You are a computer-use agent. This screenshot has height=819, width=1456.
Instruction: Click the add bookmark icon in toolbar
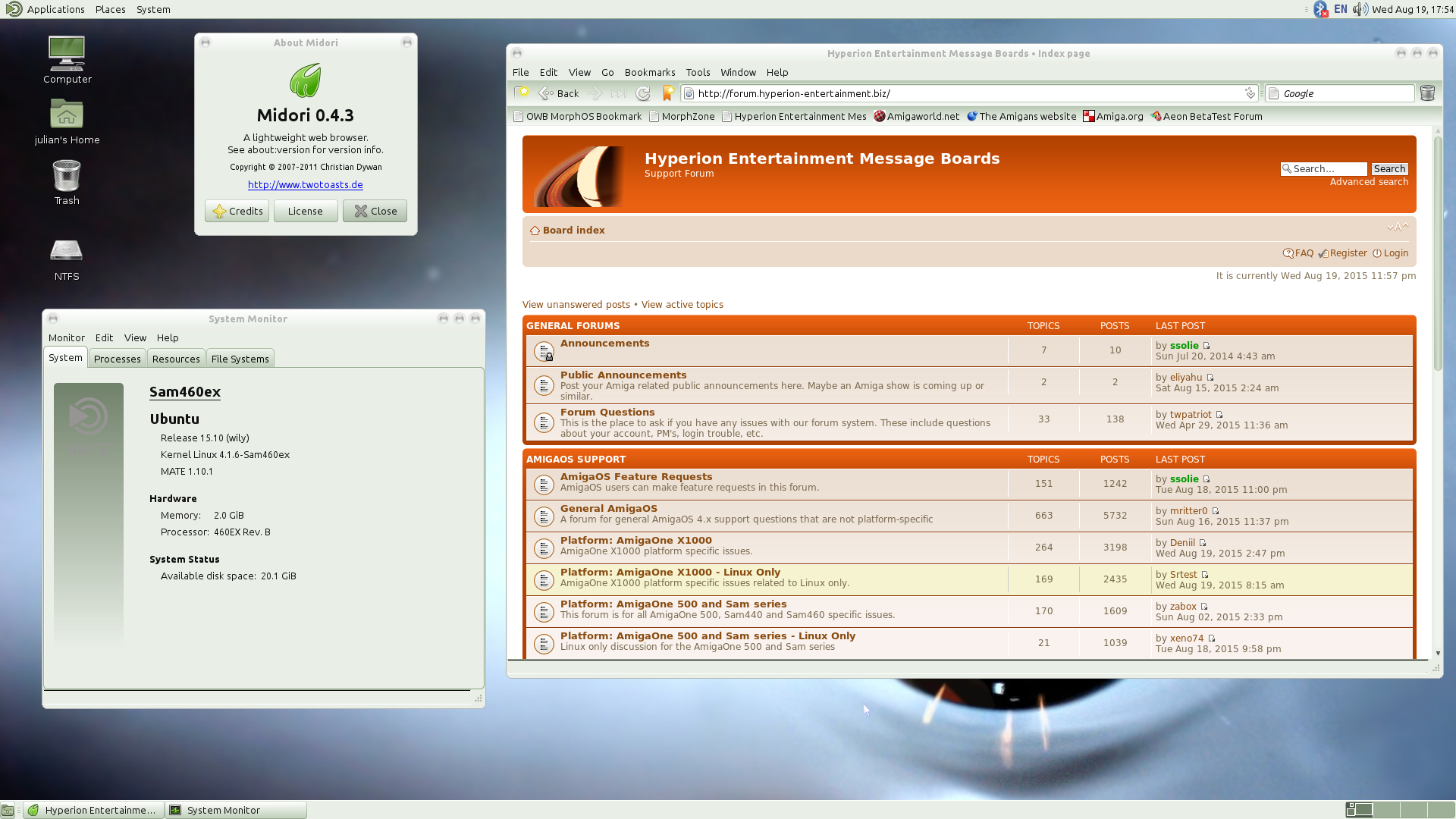[x=668, y=93]
